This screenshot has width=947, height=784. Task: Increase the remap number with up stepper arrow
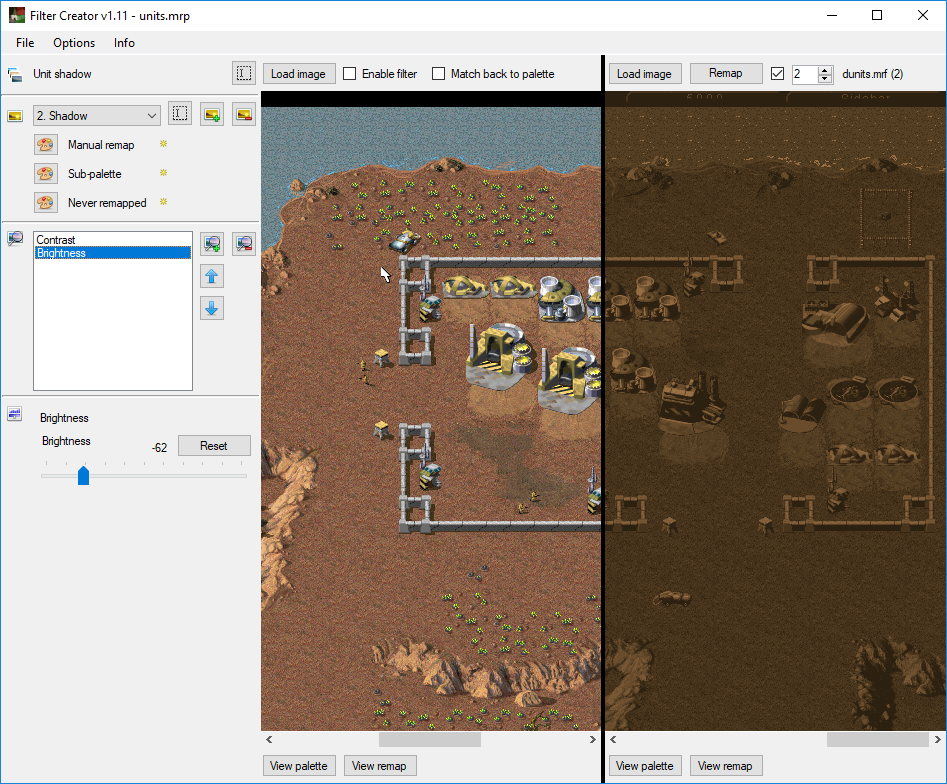(x=824, y=69)
